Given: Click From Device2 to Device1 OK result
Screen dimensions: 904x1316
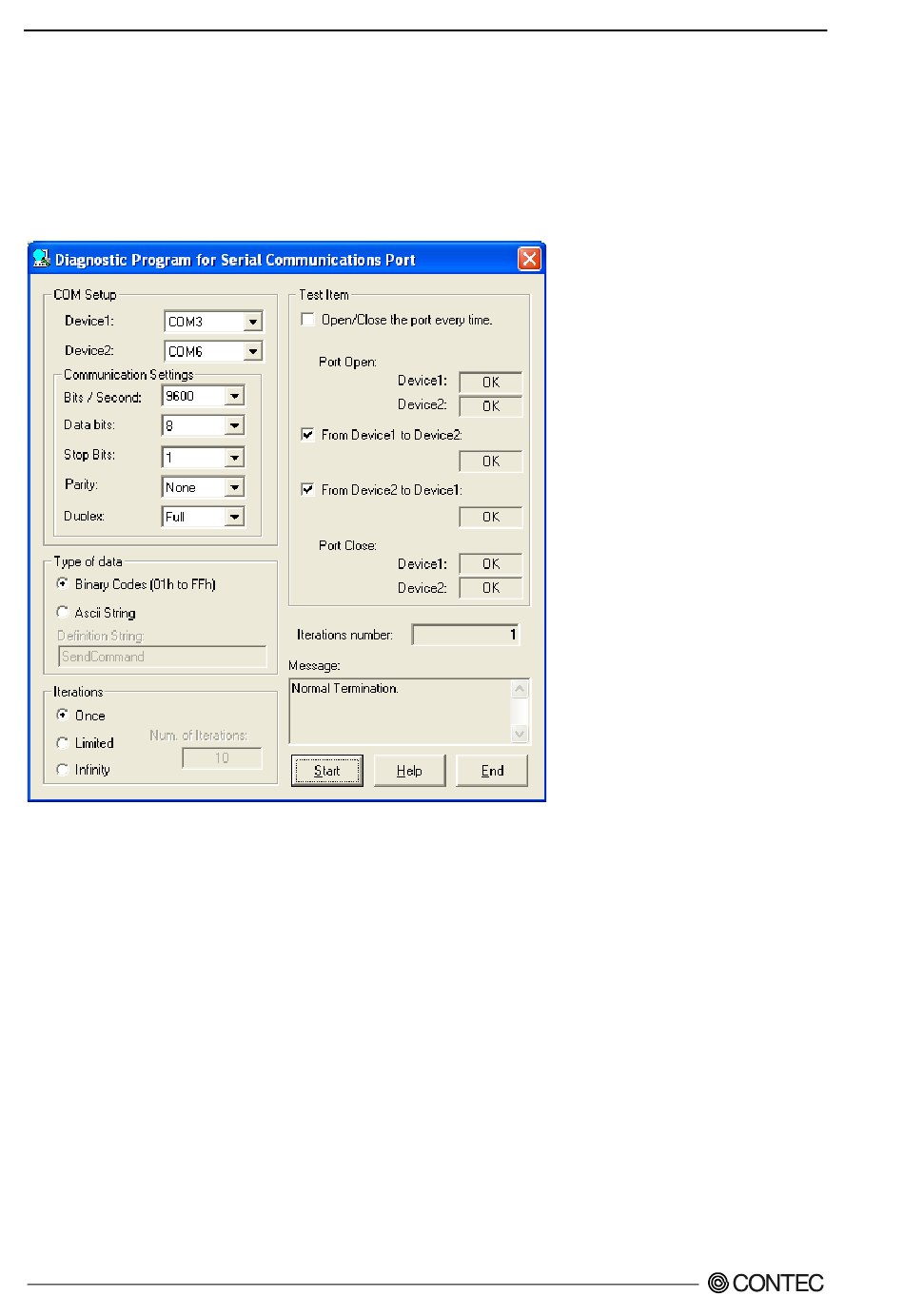Looking at the screenshot, I should click(491, 517).
